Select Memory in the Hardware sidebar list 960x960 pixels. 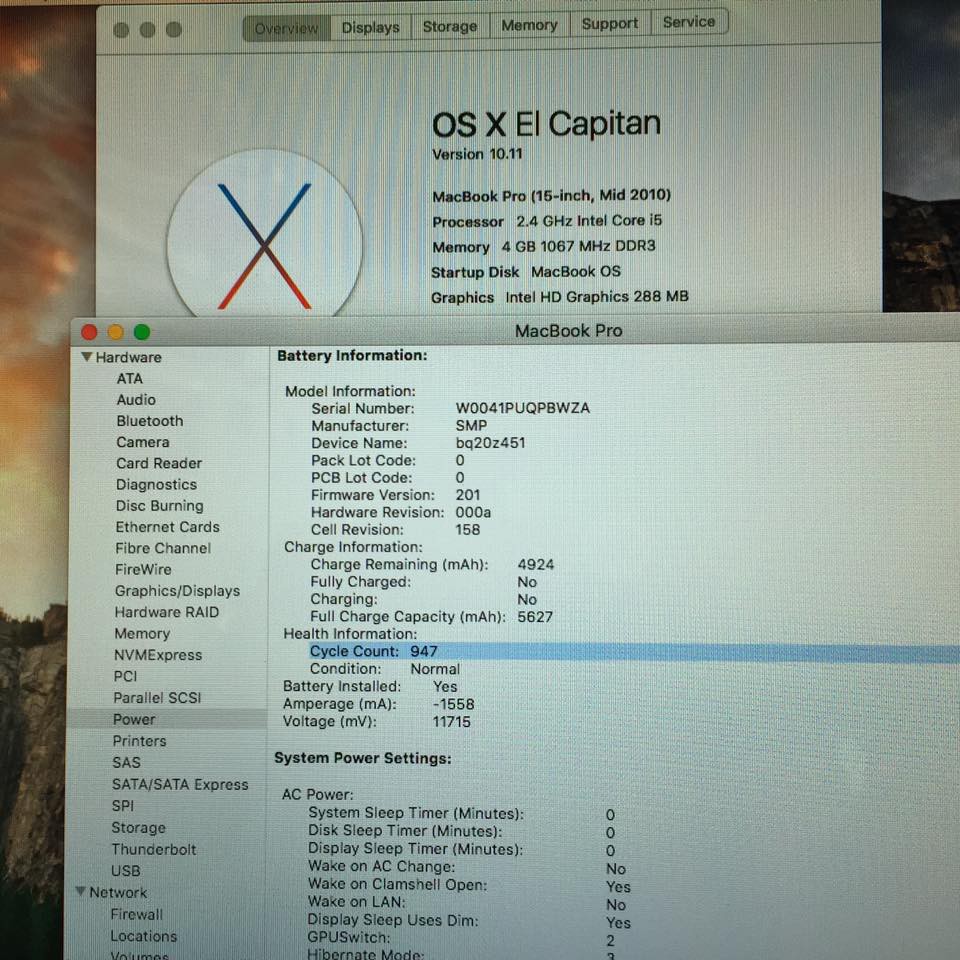[142, 634]
